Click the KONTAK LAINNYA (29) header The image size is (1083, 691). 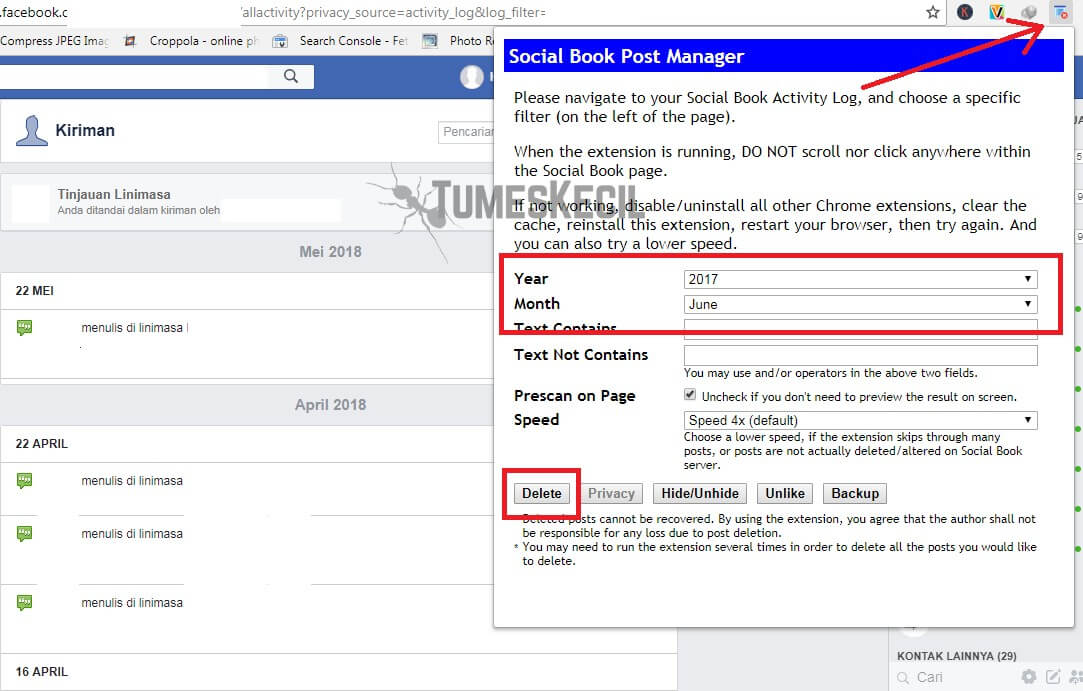(x=956, y=656)
